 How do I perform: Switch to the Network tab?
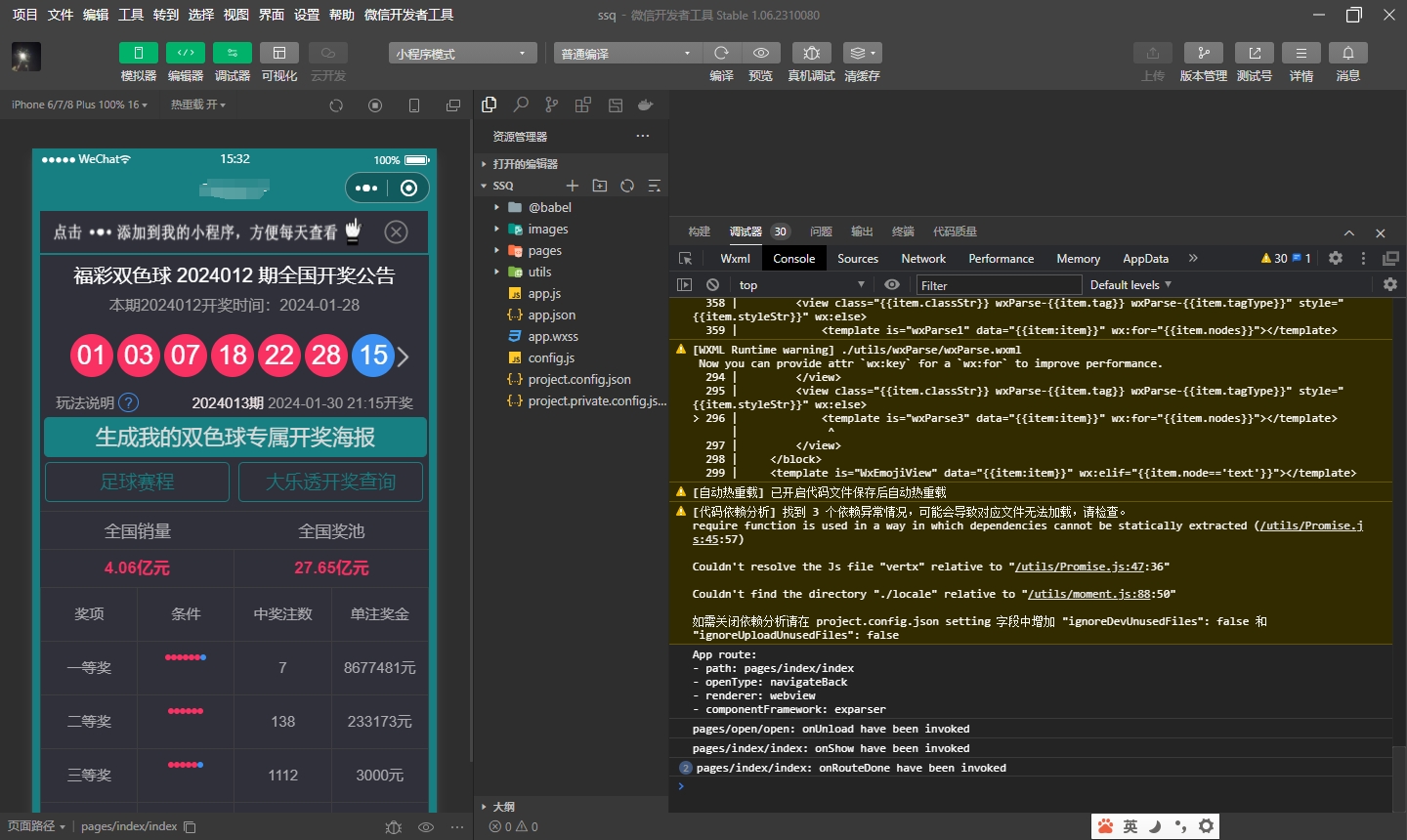pyautogui.click(x=923, y=258)
